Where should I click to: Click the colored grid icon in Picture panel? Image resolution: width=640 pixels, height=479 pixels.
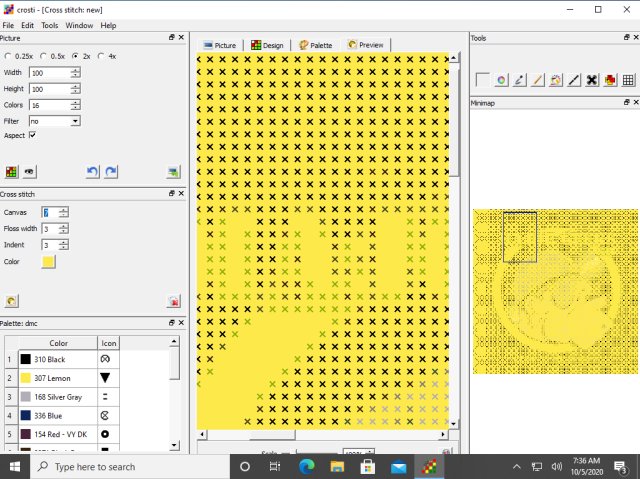[11, 172]
